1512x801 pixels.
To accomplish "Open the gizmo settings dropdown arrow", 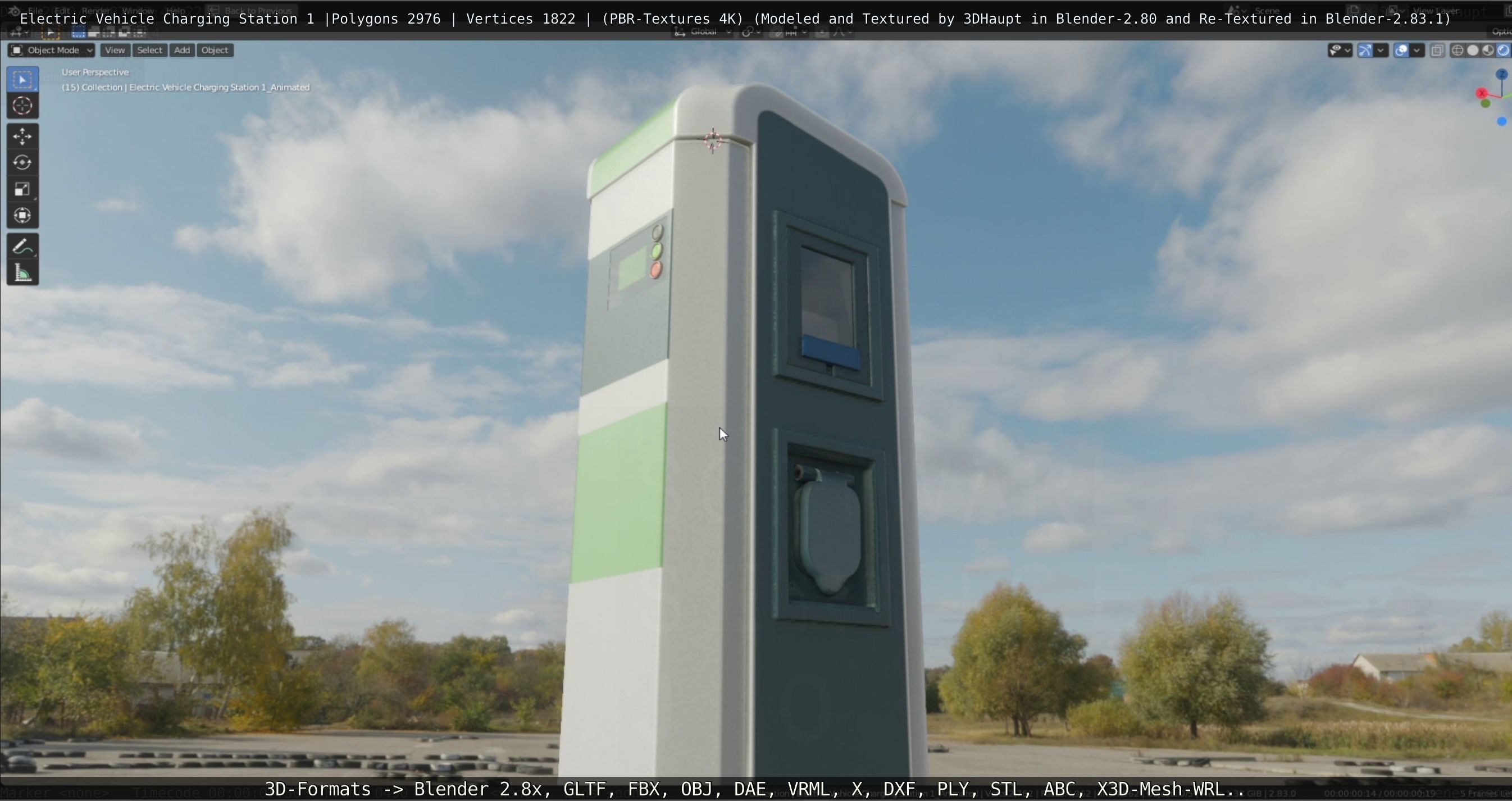I will [x=1381, y=51].
